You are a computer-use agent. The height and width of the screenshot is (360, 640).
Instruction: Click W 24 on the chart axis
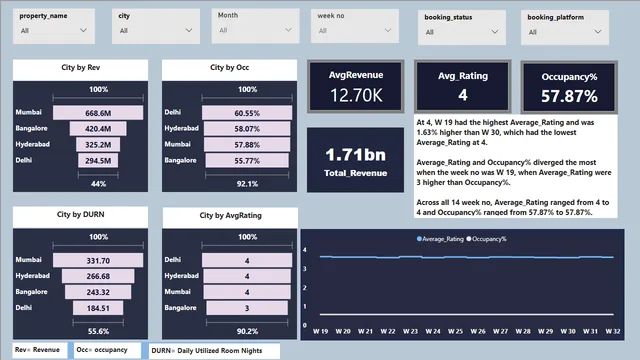point(433,331)
